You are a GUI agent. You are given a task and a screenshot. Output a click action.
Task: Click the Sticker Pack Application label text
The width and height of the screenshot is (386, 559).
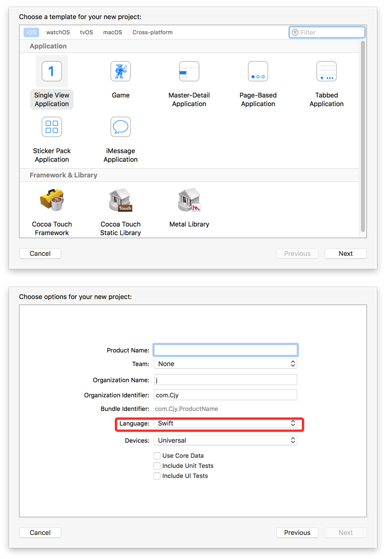(52, 155)
